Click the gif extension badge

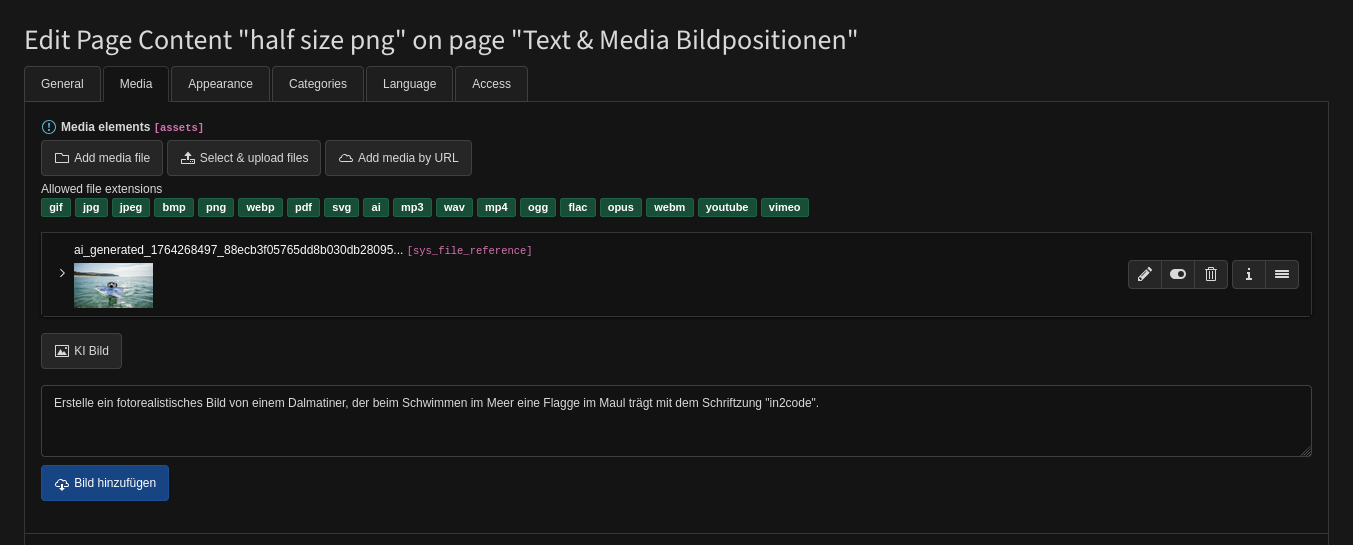[56, 208]
